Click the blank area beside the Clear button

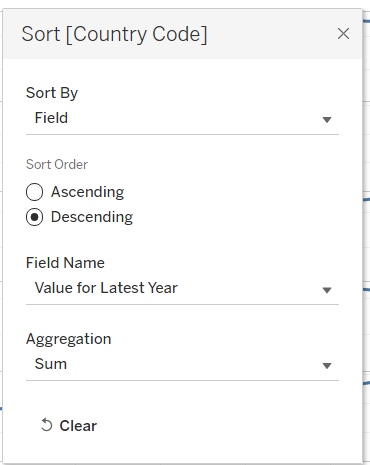(217, 426)
